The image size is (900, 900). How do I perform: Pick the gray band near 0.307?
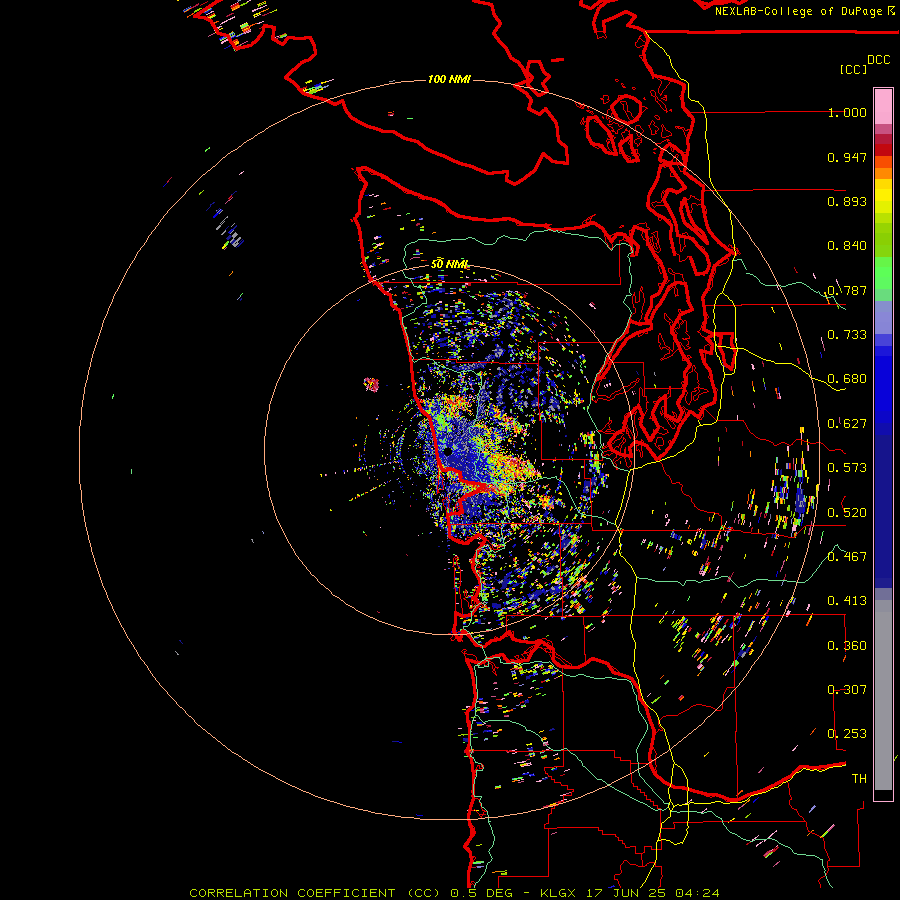click(883, 695)
